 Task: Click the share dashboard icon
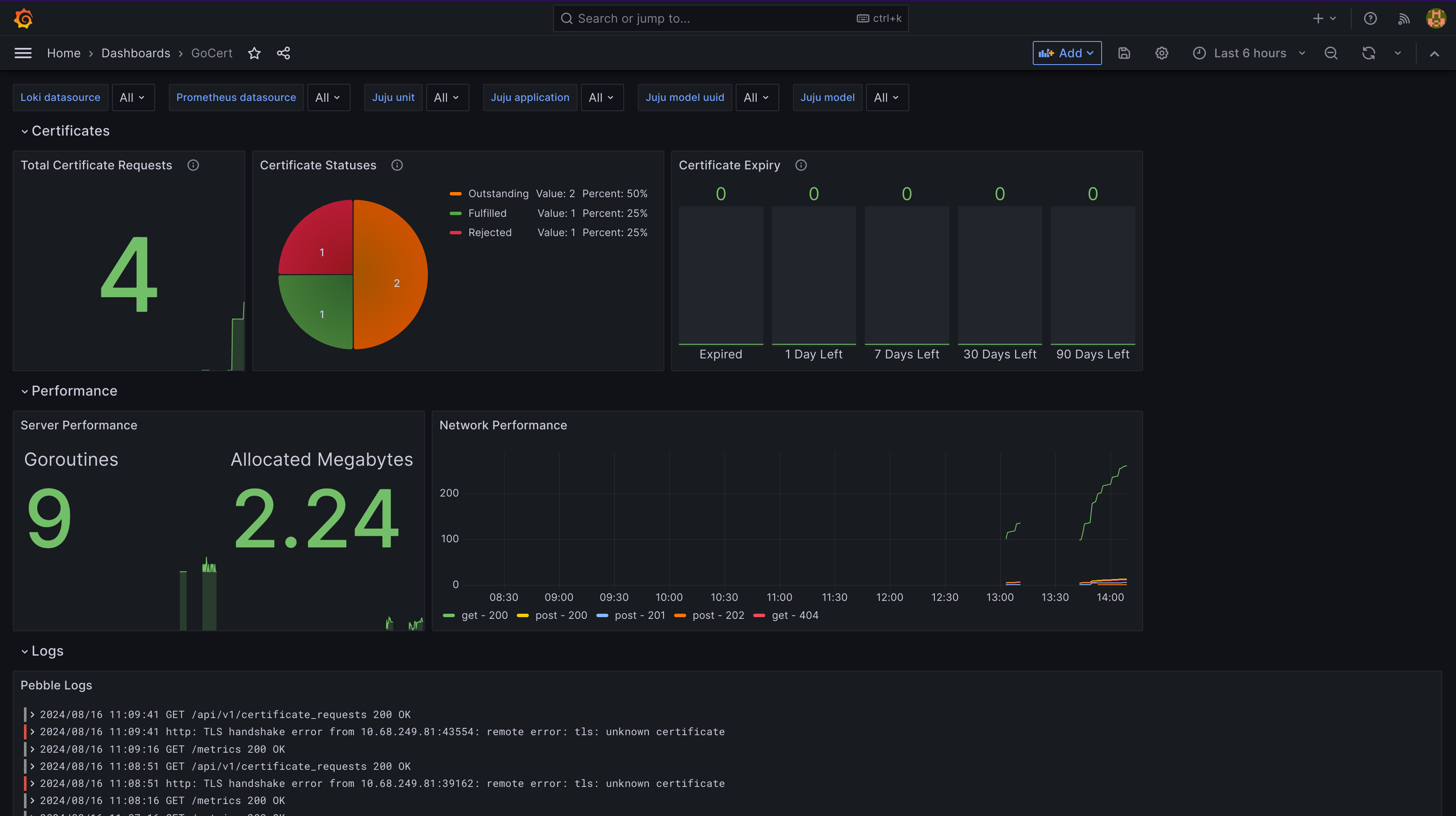tap(283, 53)
